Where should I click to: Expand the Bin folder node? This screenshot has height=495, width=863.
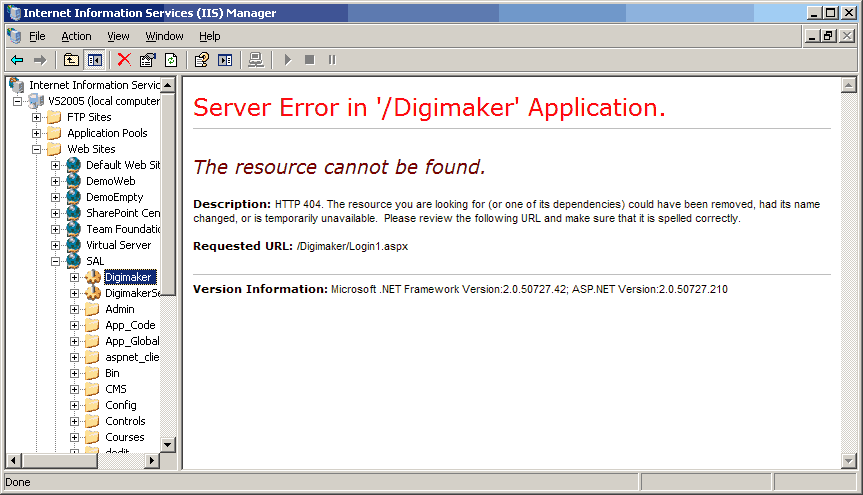pos(75,373)
